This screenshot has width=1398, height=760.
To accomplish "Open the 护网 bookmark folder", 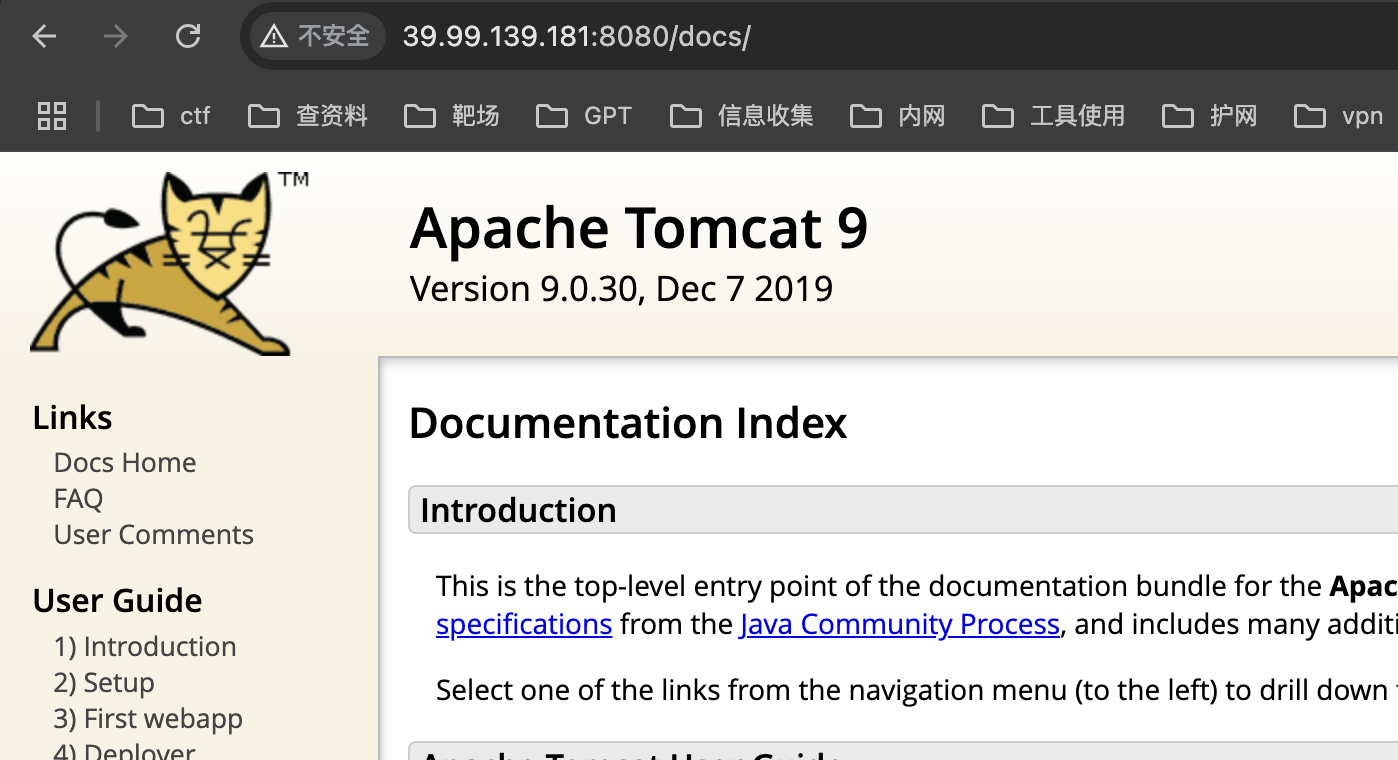I will pyautogui.click(x=1210, y=116).
